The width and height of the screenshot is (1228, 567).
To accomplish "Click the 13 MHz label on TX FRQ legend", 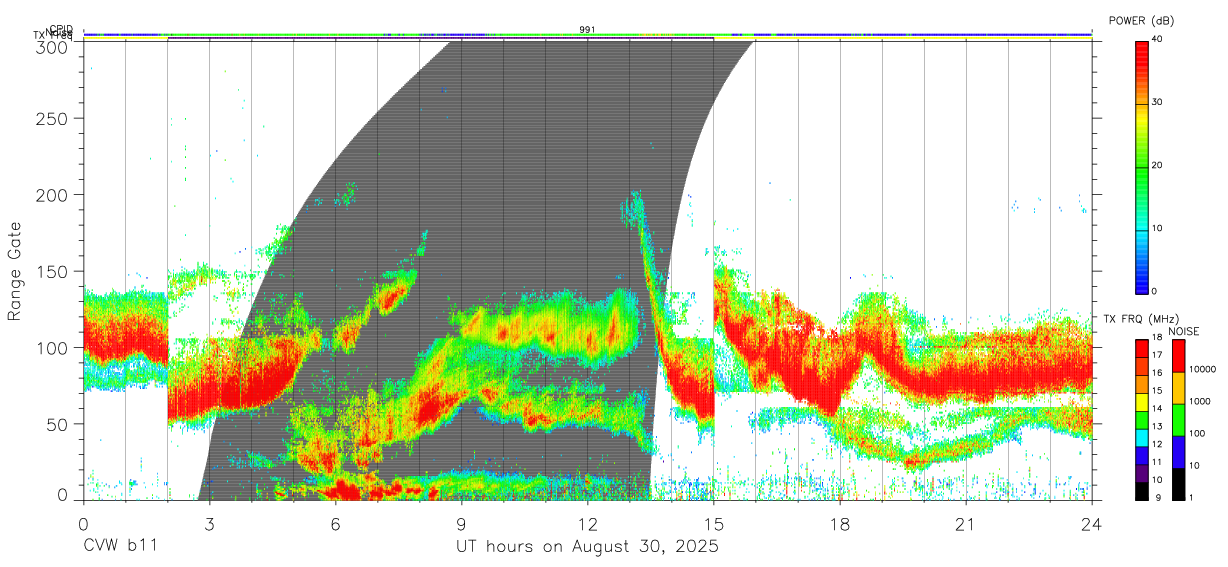I will (x=1157, y=426).
